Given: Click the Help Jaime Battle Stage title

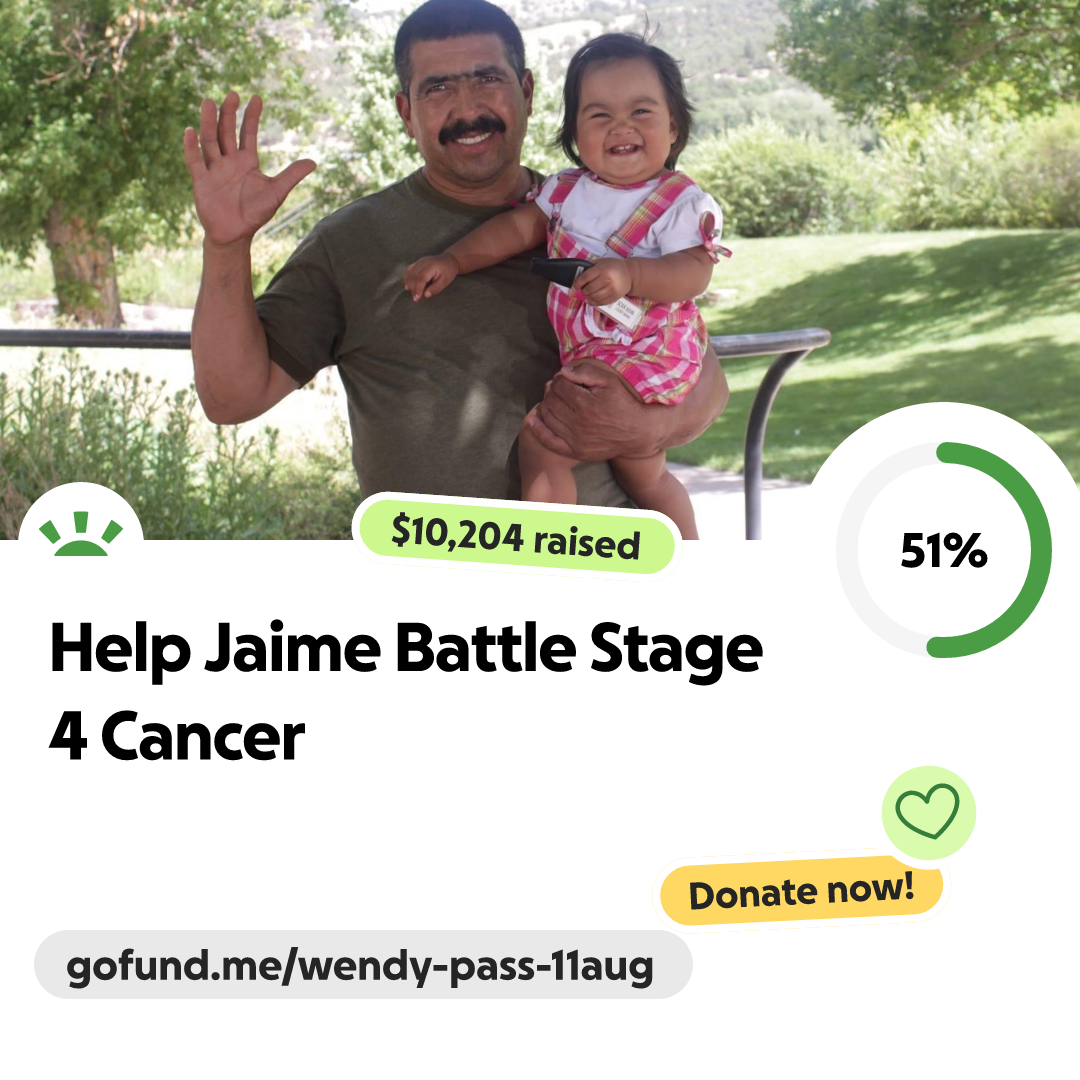Looking at the screenshot, I should (406, 649).
